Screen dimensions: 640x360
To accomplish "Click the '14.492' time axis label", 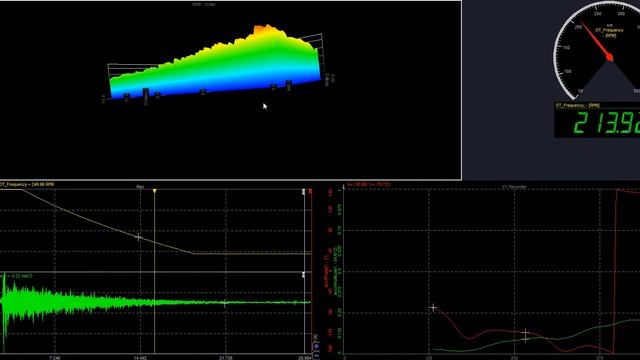I will point(140,358).
